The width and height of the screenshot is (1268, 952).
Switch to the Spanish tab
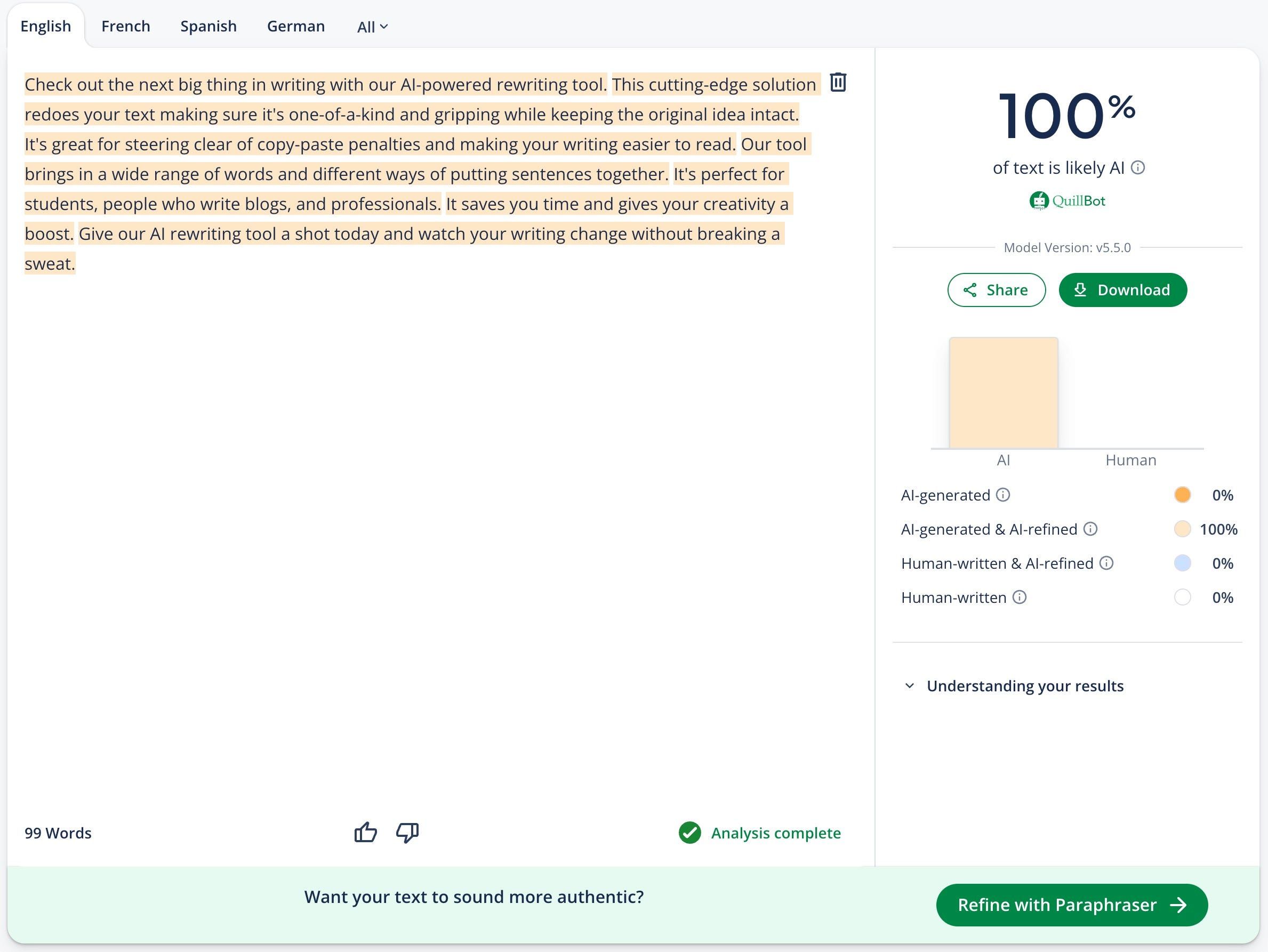208,26
